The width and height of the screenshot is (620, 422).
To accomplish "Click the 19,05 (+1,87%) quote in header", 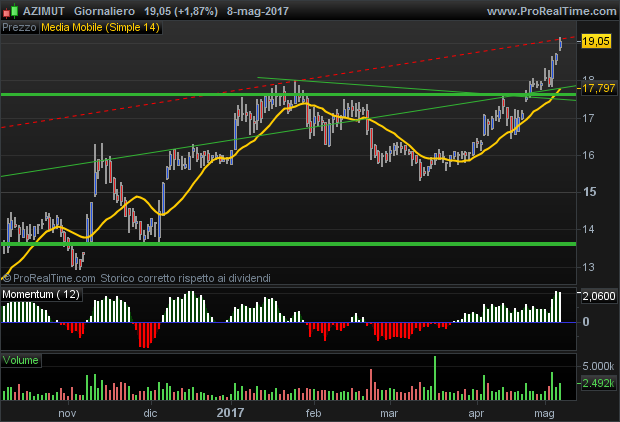I will 181,11.
